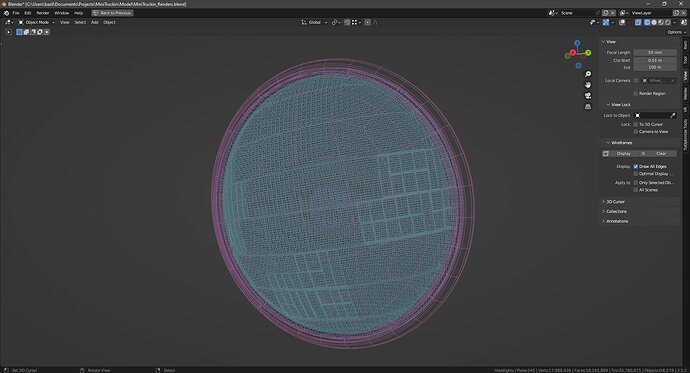690x373 pixels.
Task: Click the ViewLayer name field
Action: (x=651, y=13)
